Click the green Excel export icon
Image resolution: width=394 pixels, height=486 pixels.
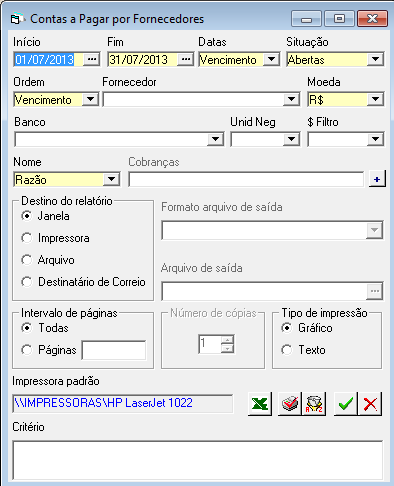point(260,404)
